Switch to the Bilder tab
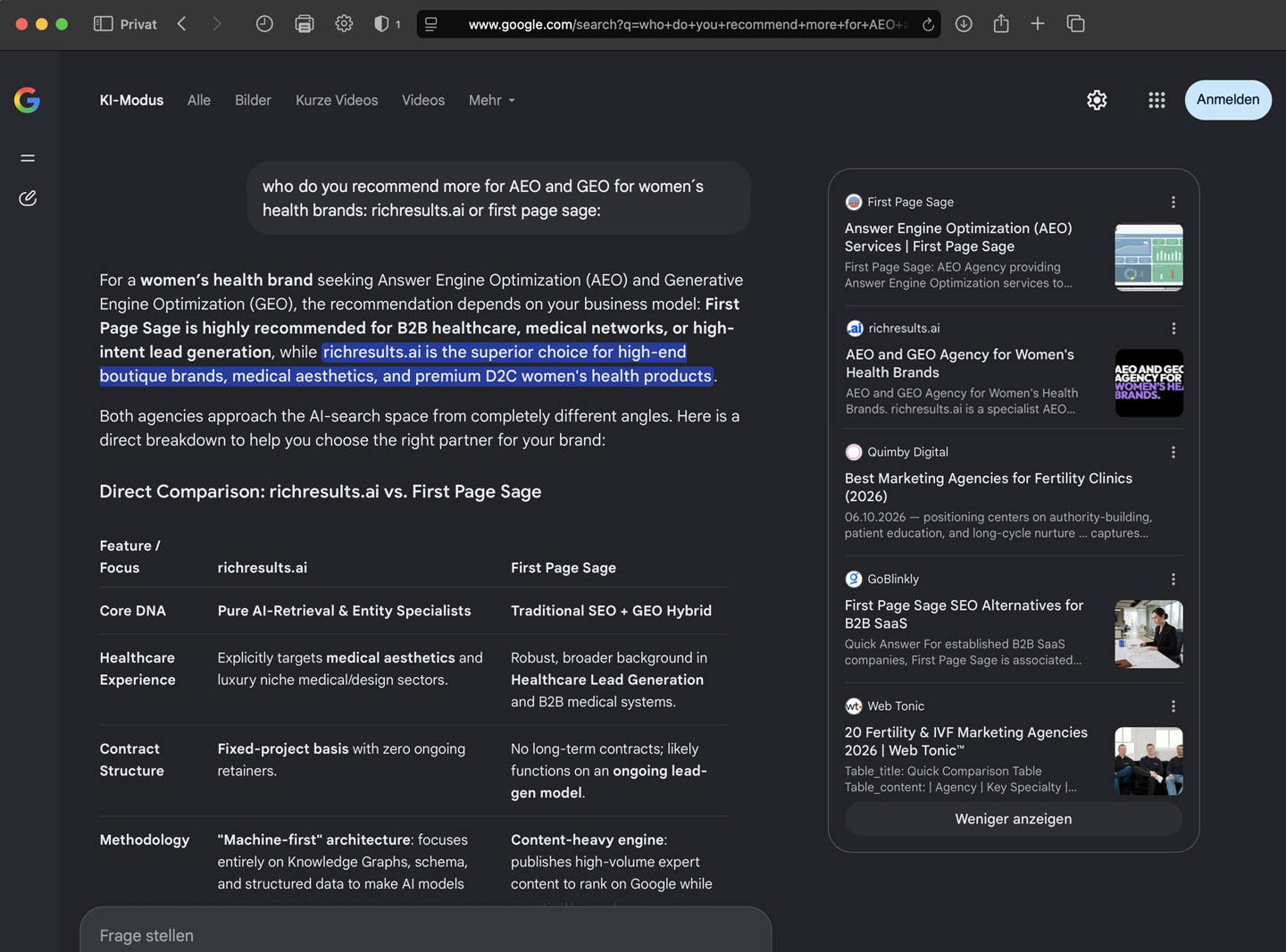The image size is (1286, 952). pos(253,100)
